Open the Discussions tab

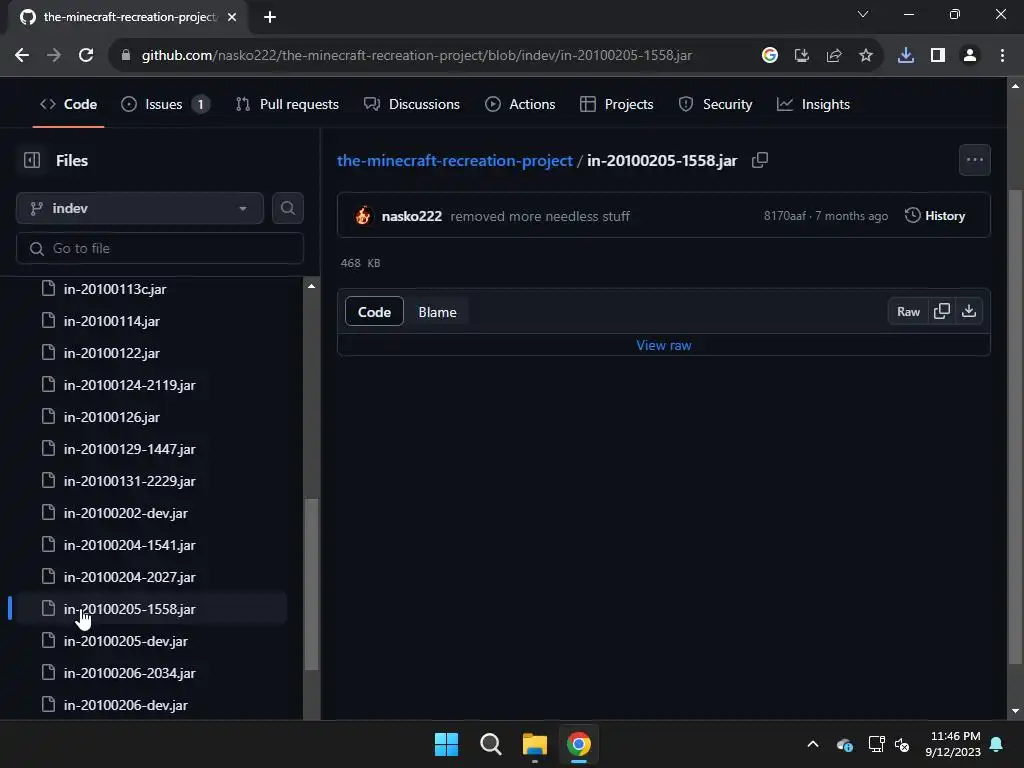(x=411, y=104)
